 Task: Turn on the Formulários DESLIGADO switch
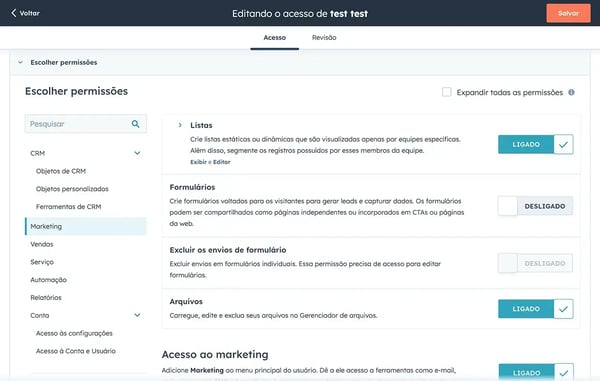coord(535,206)
